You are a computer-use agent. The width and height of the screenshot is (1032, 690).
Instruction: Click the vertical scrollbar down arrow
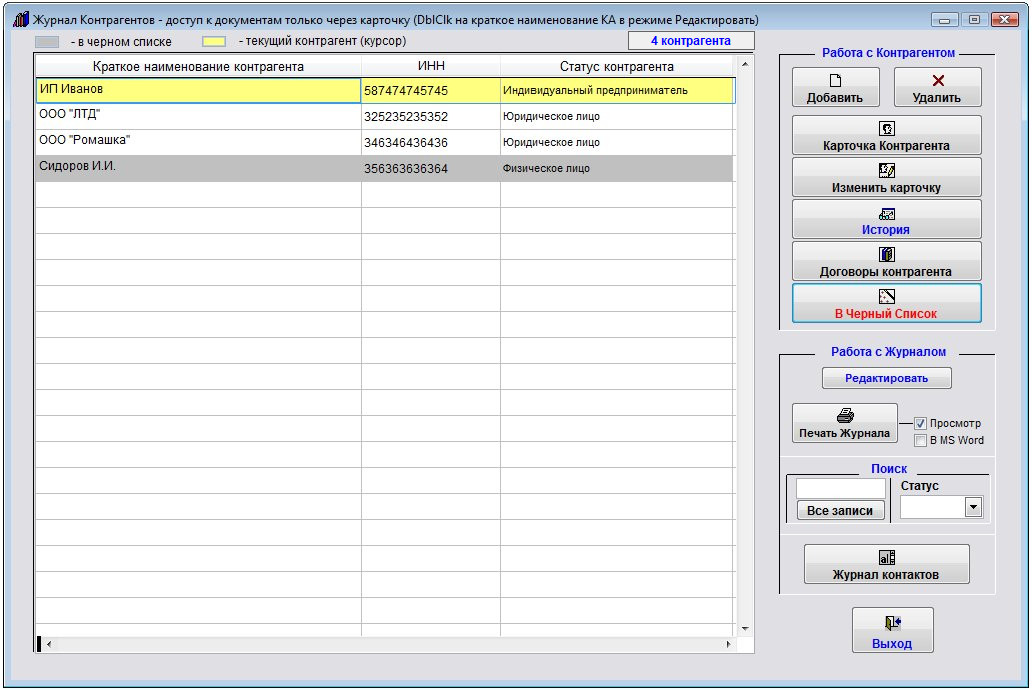click(743, 628)
